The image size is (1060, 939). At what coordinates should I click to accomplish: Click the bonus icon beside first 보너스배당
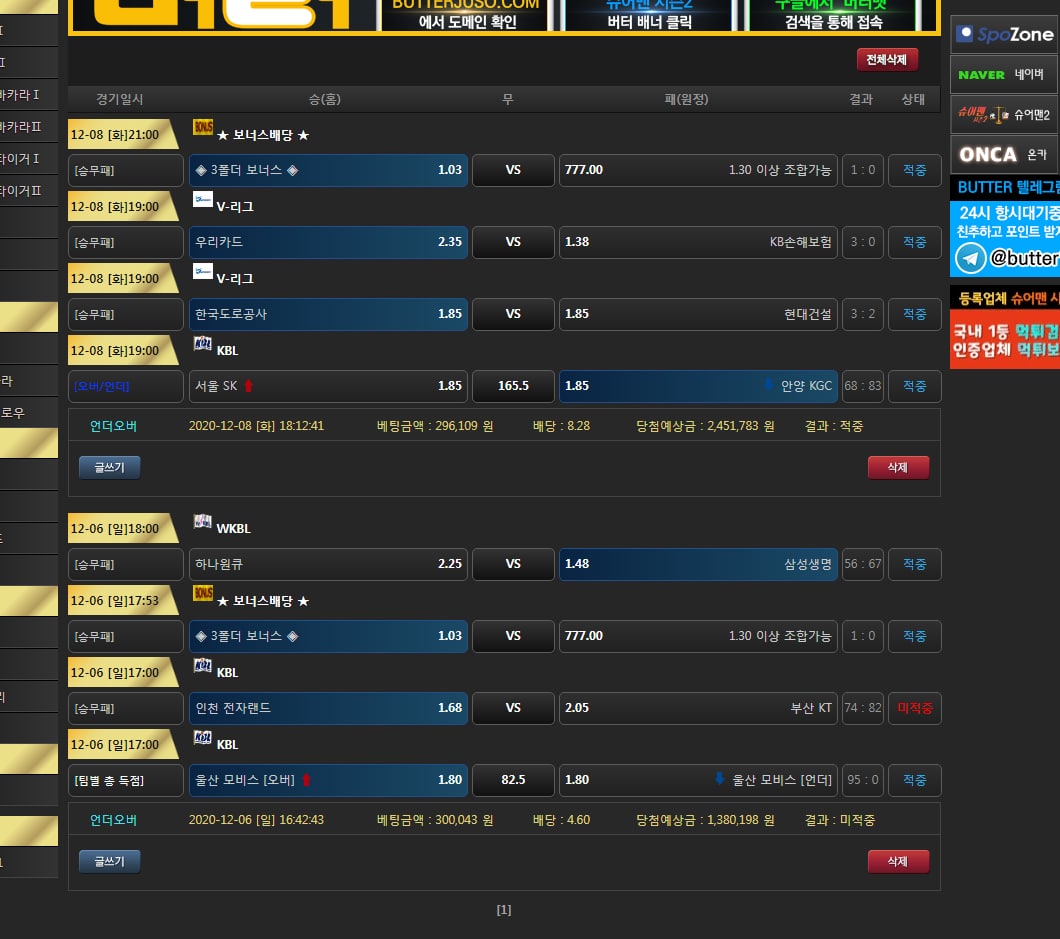[202, 128]
